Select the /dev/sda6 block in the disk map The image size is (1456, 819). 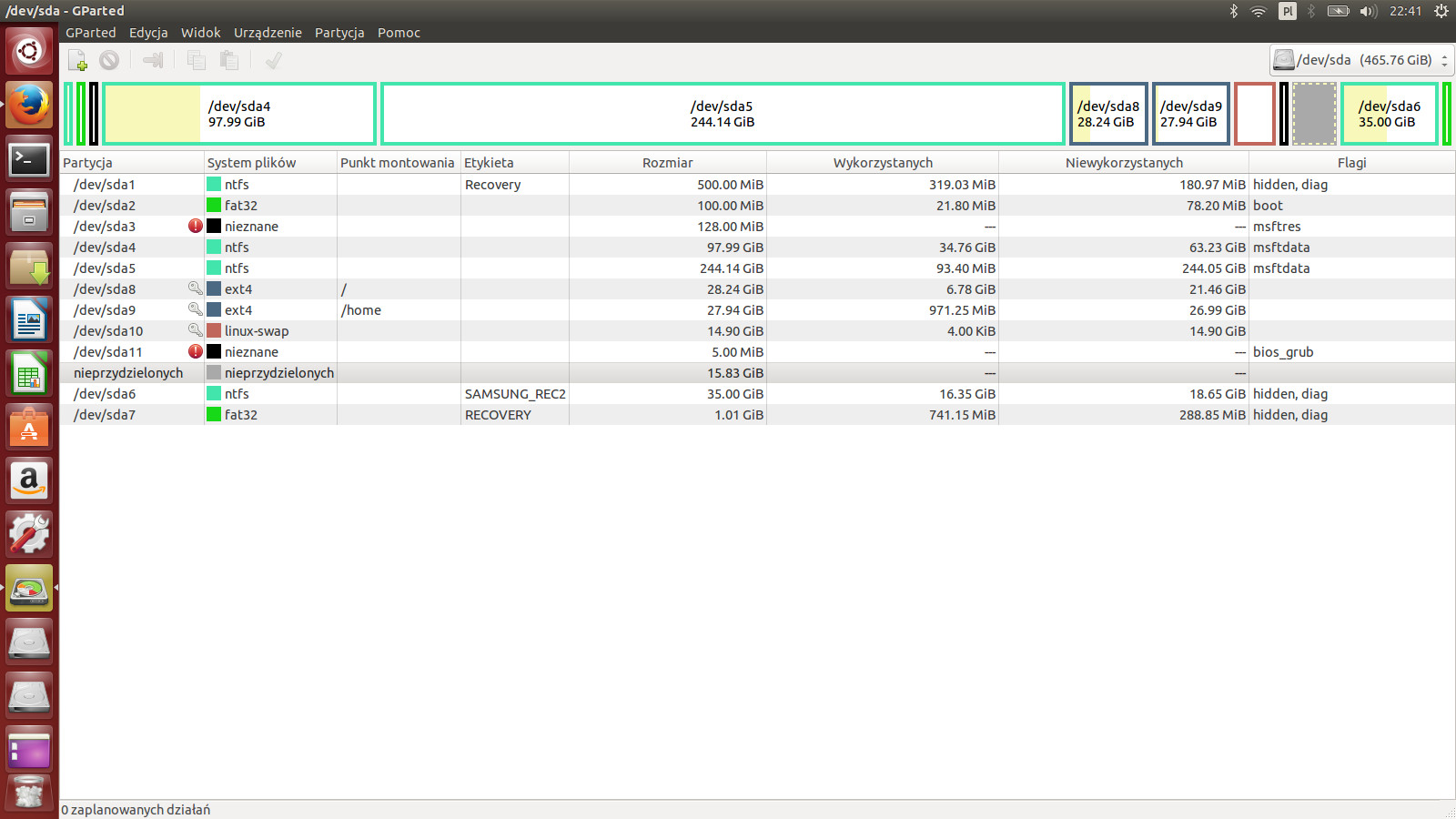point(1390,114)
